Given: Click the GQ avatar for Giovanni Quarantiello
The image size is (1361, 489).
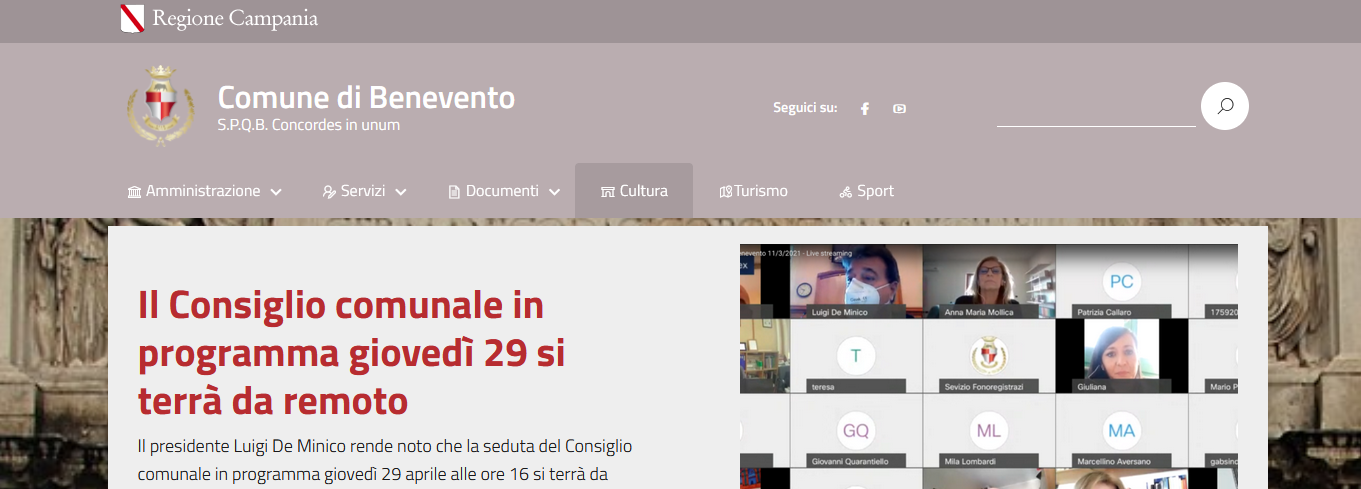Looking at the screenshot, I should [856, 431].
